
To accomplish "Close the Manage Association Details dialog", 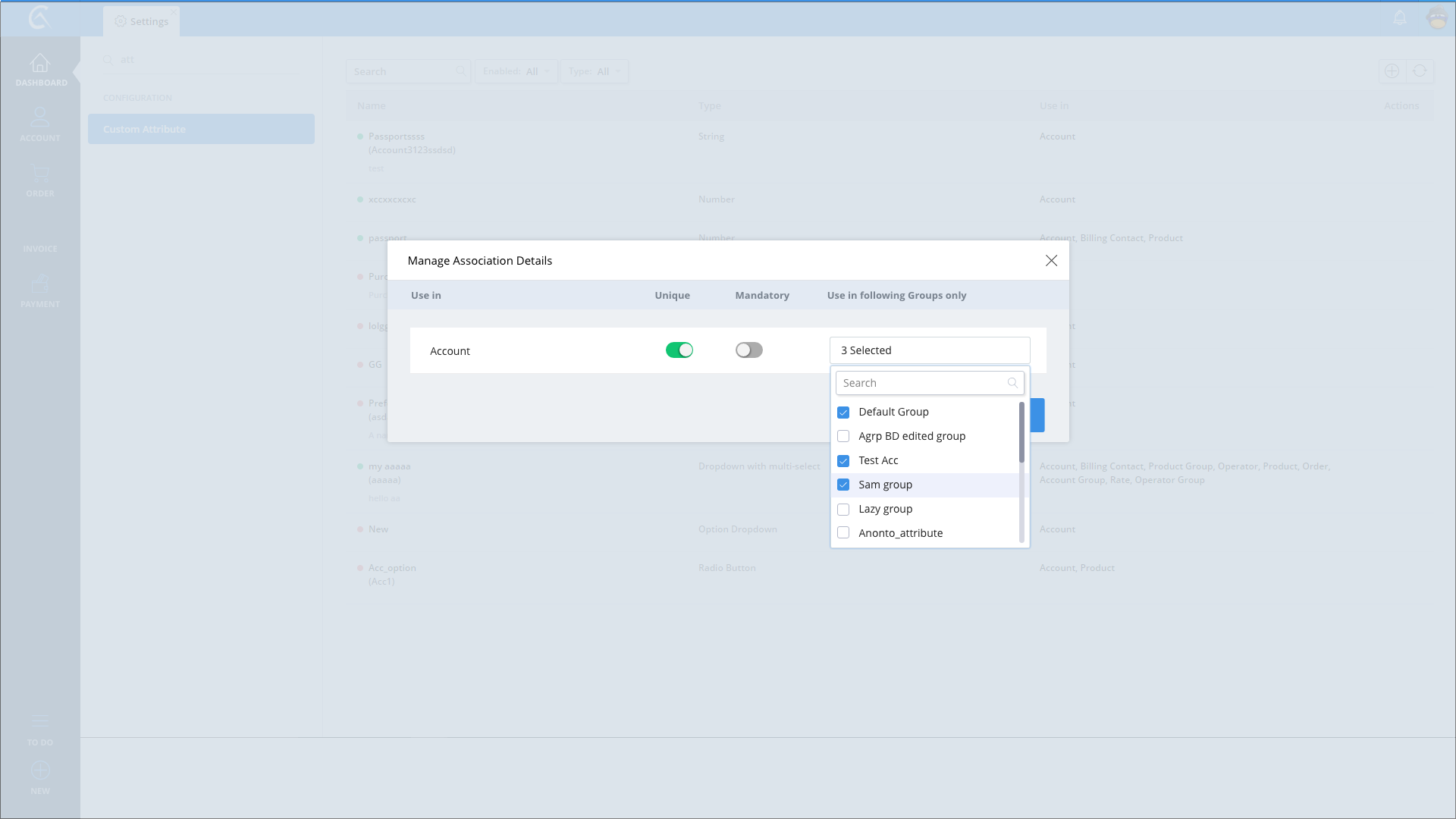I will pyautogui.click(x=1051, y=261).
